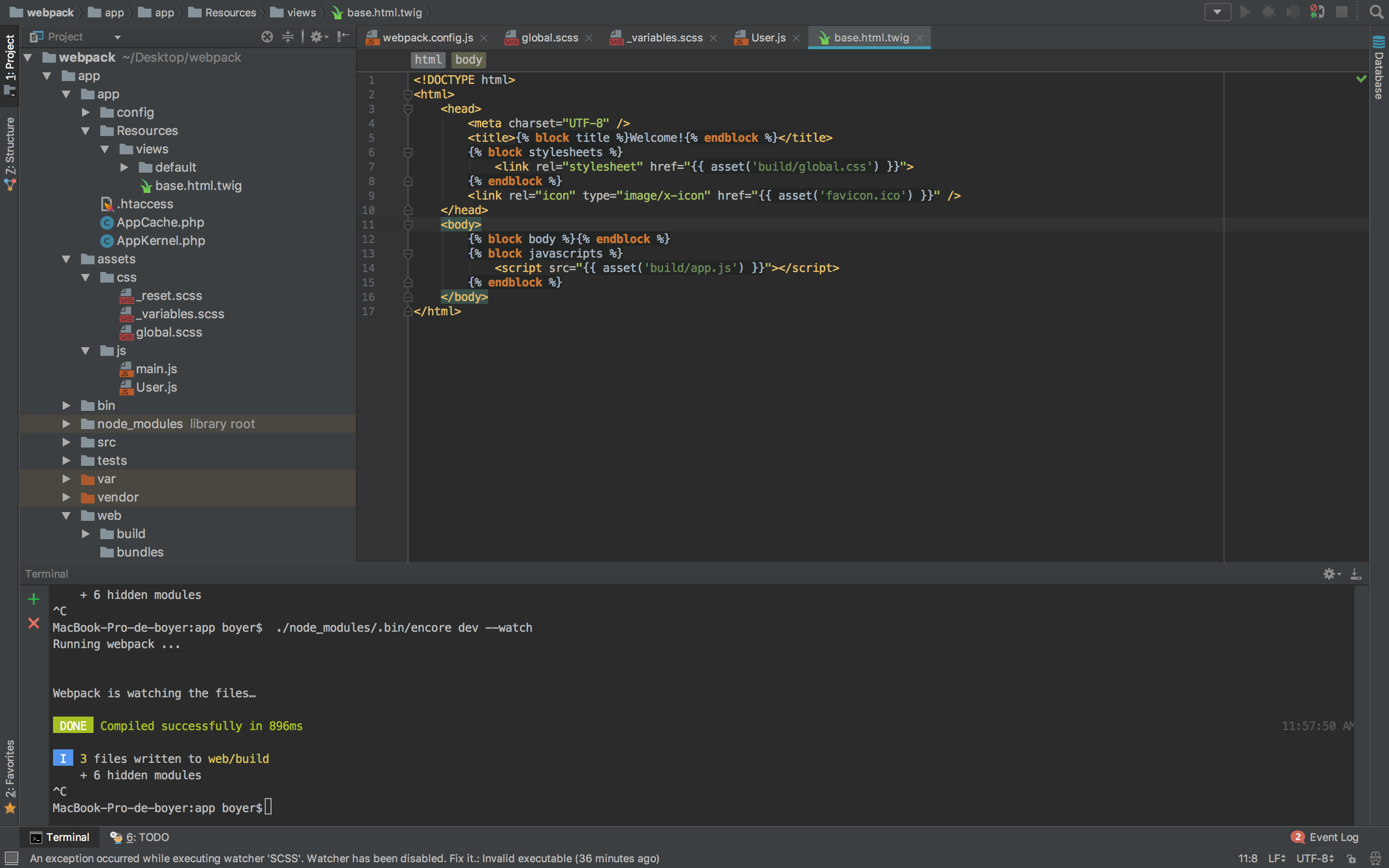The height and width of the screenshot is (868, 1389).
Task: Click the body breadcrumb
Action: [468, 60]
